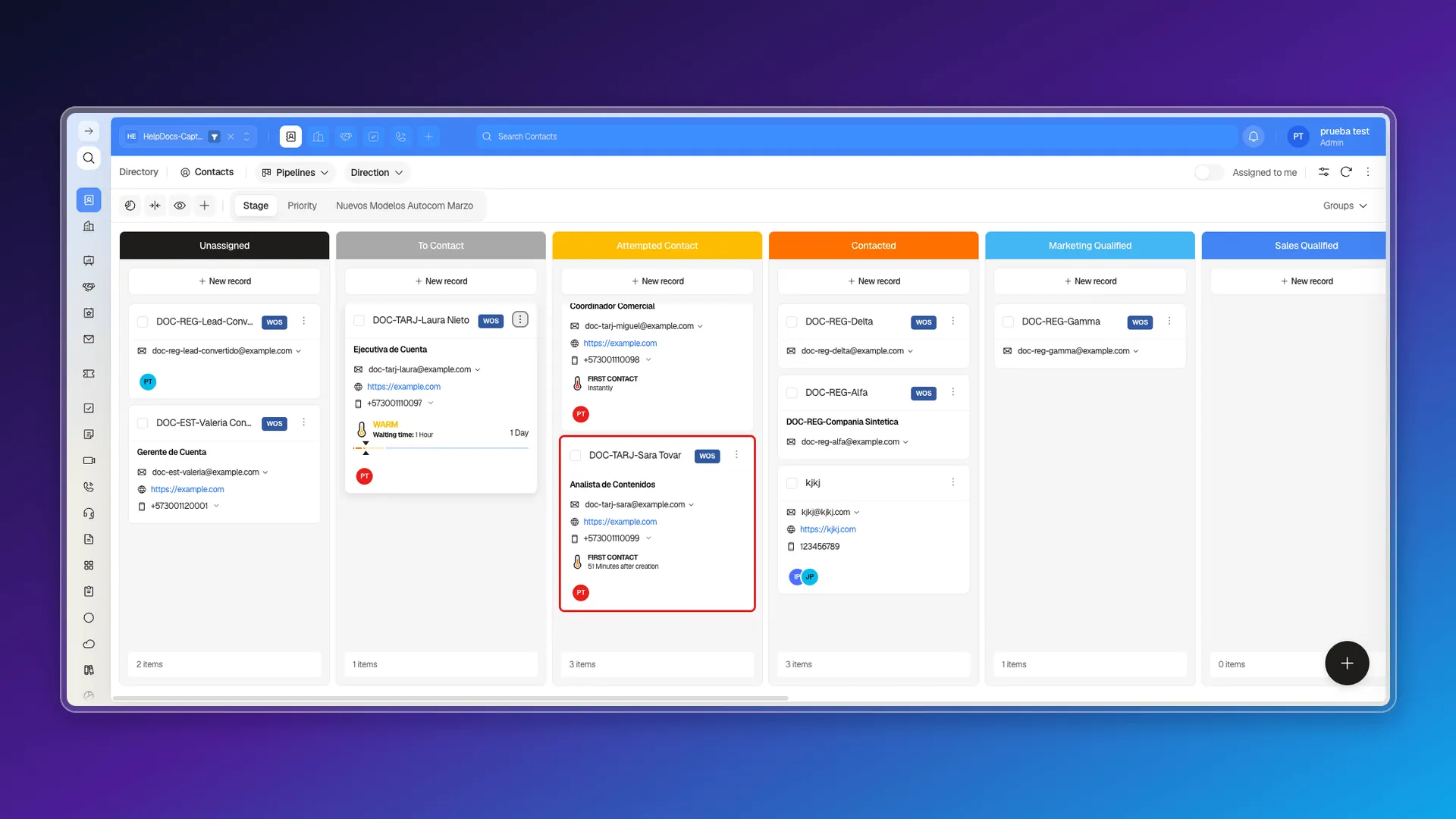Open the filter settings sliders icon
The width and height of the screenshot is (1456, 819).
click(x=1323, y=172)
